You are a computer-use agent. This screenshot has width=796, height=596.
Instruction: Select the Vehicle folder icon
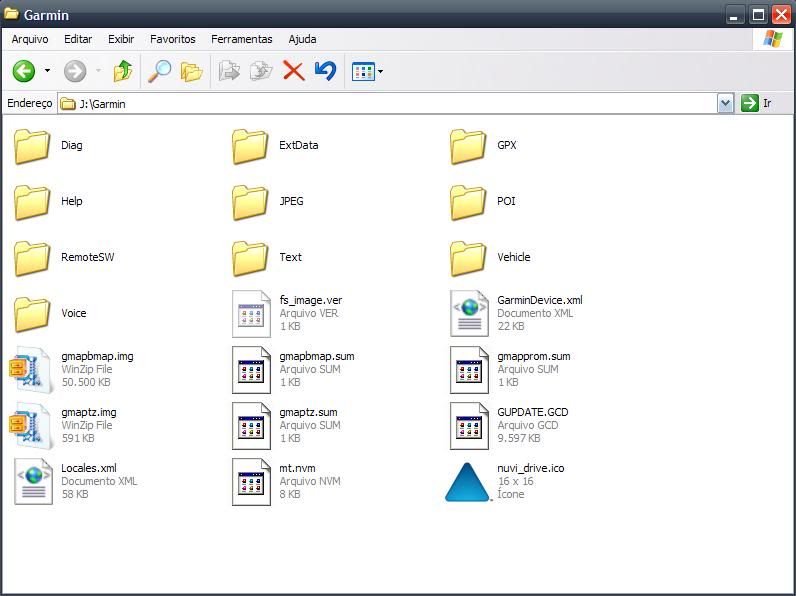pyautogui.click(x=468, y=258)
